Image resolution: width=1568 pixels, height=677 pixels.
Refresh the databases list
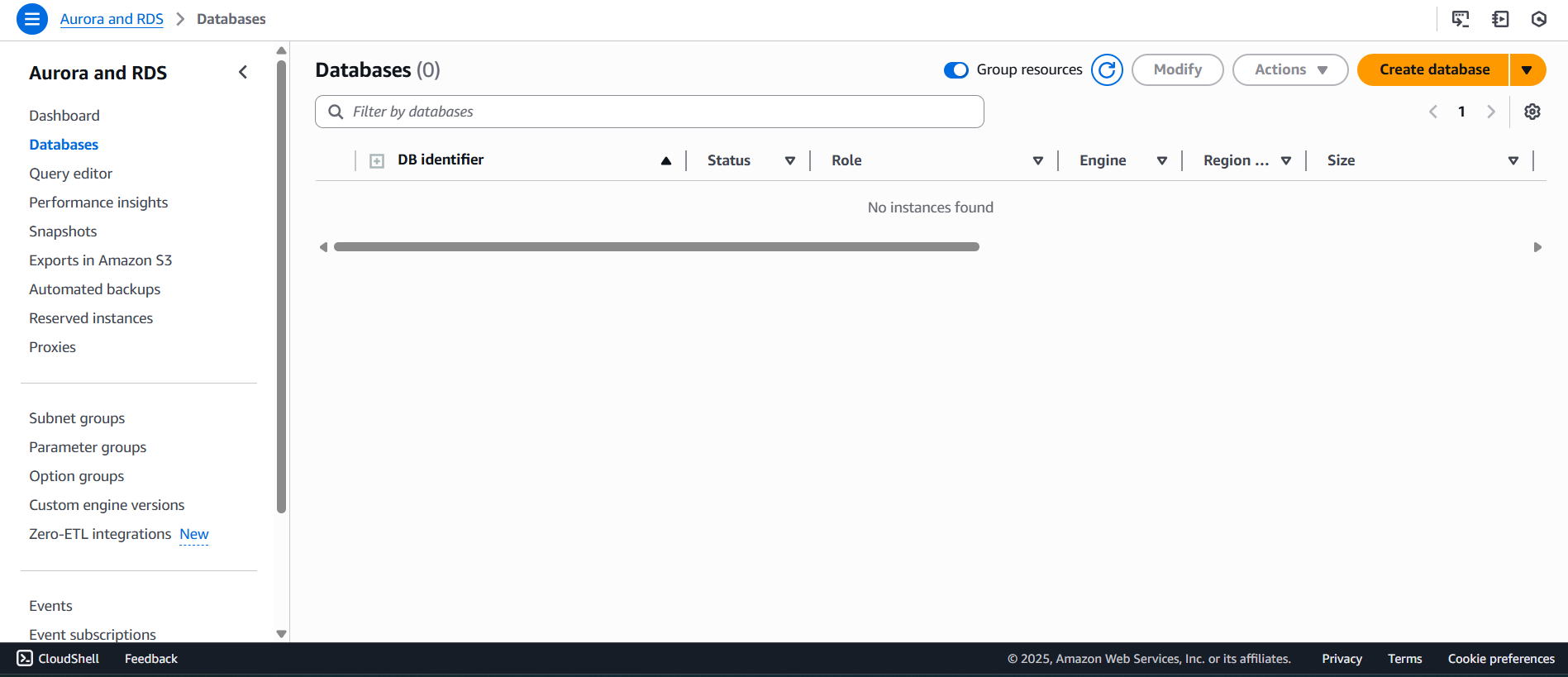point(1107,69)
